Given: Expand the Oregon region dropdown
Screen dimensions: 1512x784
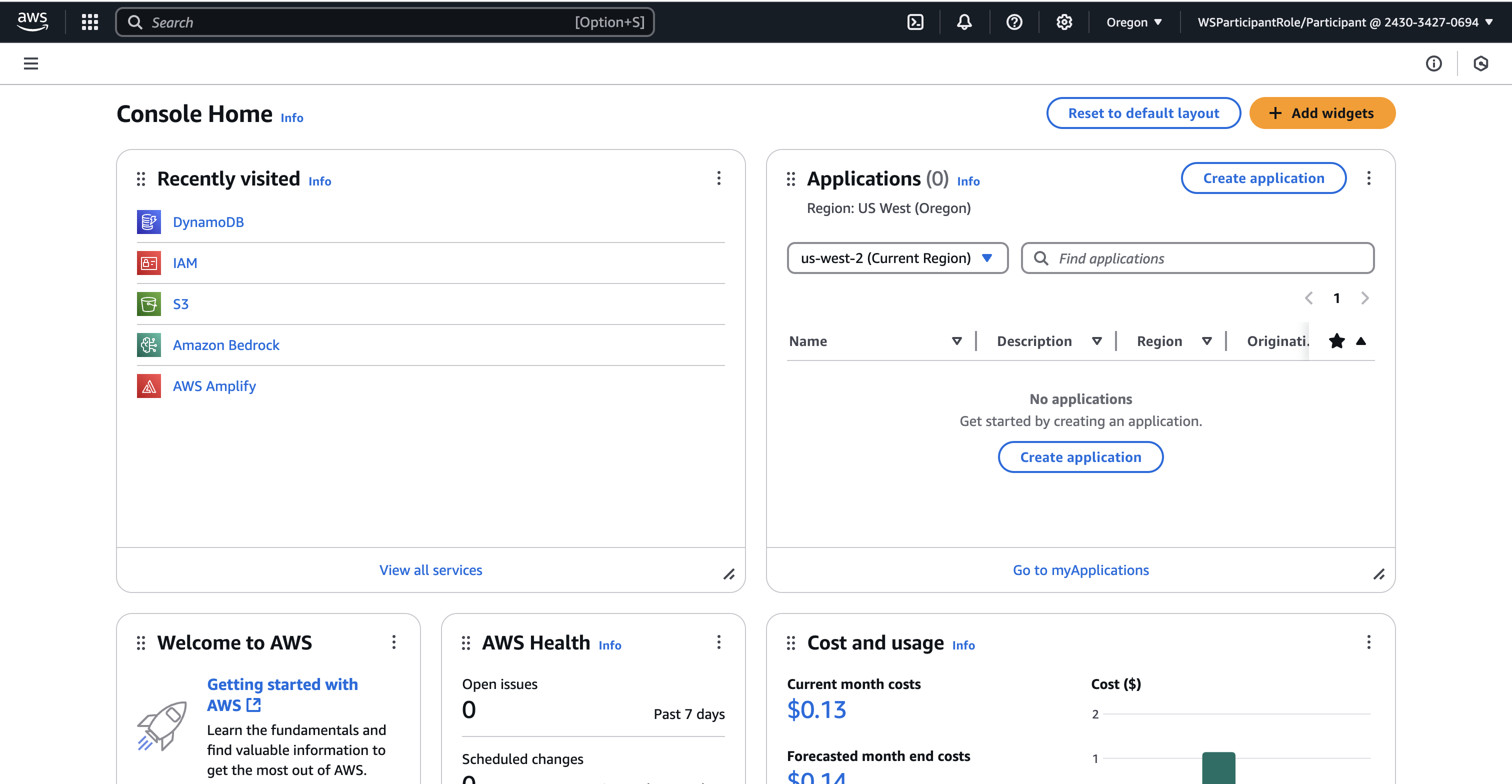Looking at the screenshot, I should [1134, 22].
